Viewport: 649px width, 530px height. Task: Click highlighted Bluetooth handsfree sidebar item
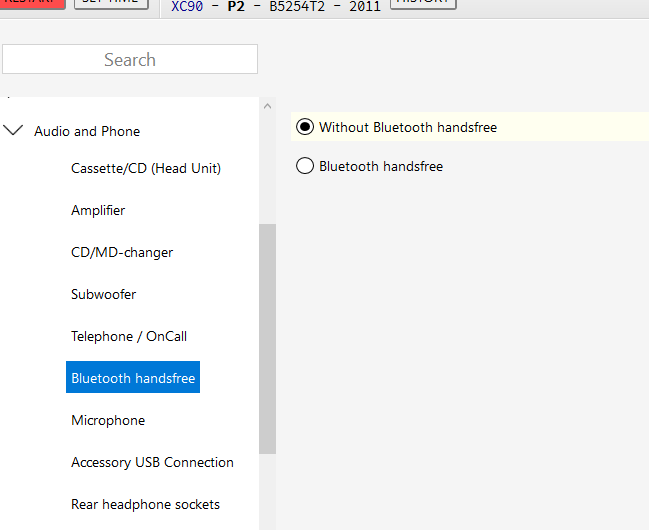tap(133, 378)
